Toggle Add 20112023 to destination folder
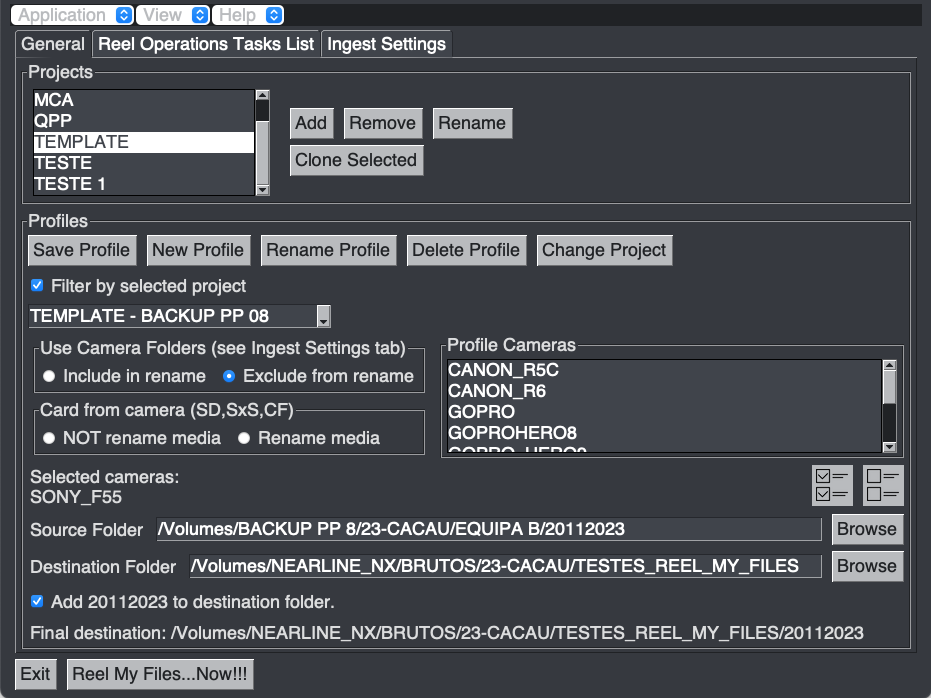 pos(38,602)
